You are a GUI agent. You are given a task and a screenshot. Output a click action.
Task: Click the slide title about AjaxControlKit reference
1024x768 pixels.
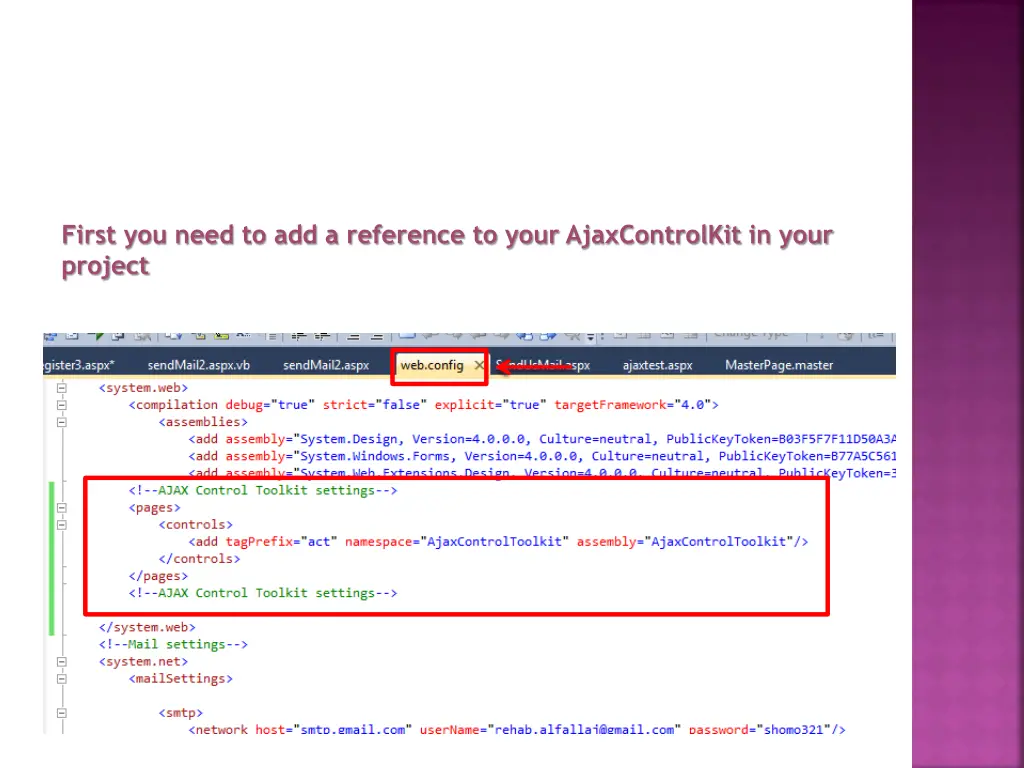(x=447, y=251)
